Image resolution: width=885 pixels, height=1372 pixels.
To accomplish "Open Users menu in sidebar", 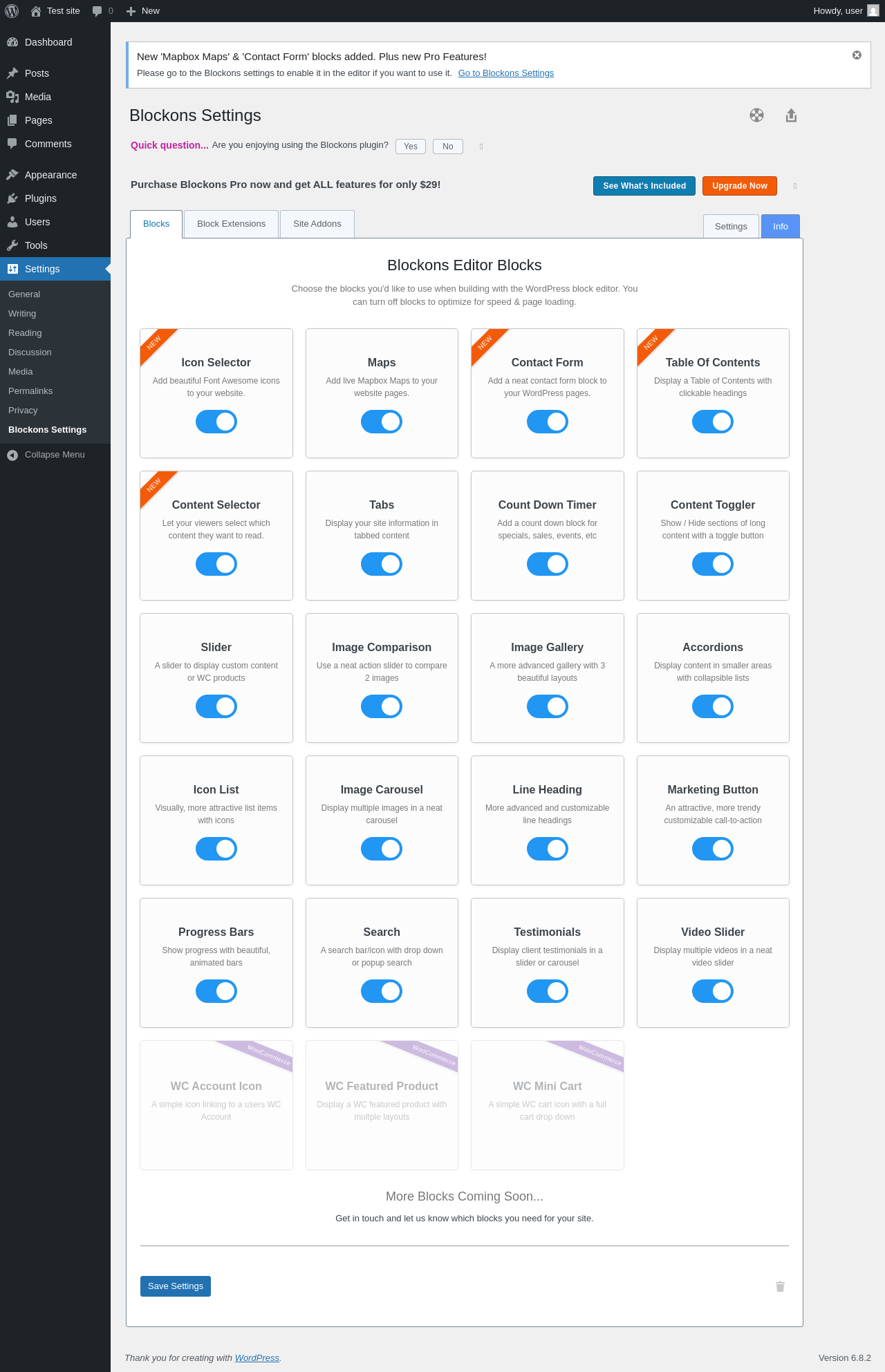I will click(55, 222).
